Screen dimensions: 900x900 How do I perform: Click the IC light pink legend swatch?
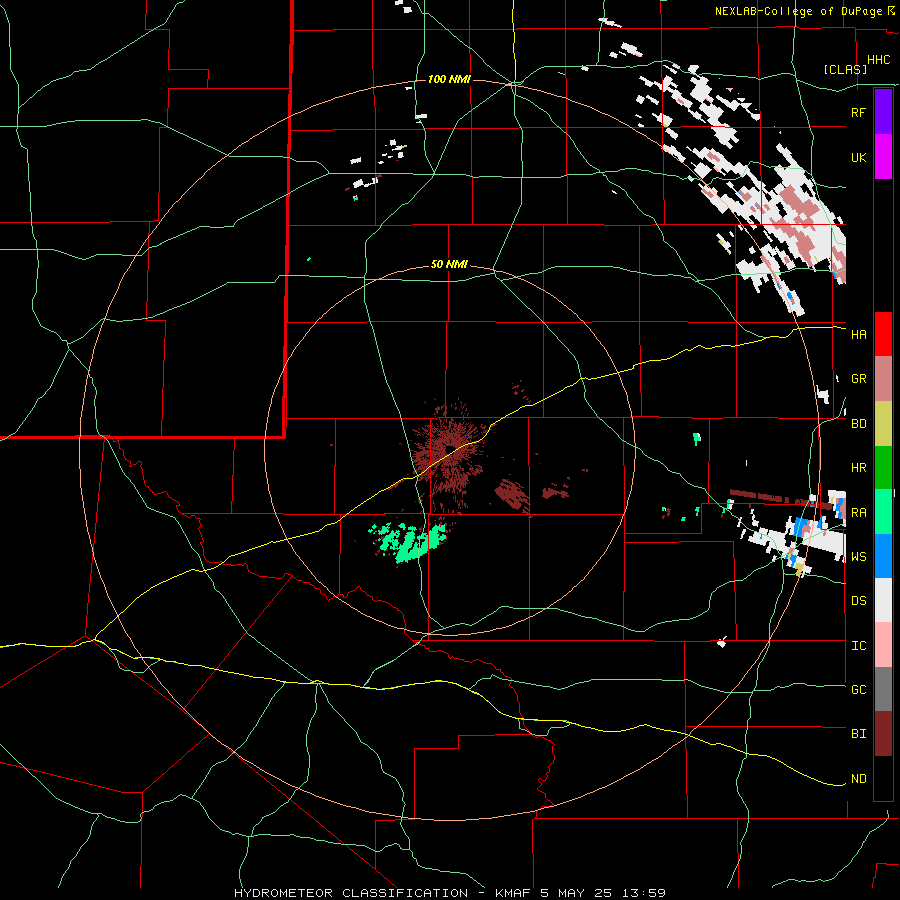click(x=883, y=645)
